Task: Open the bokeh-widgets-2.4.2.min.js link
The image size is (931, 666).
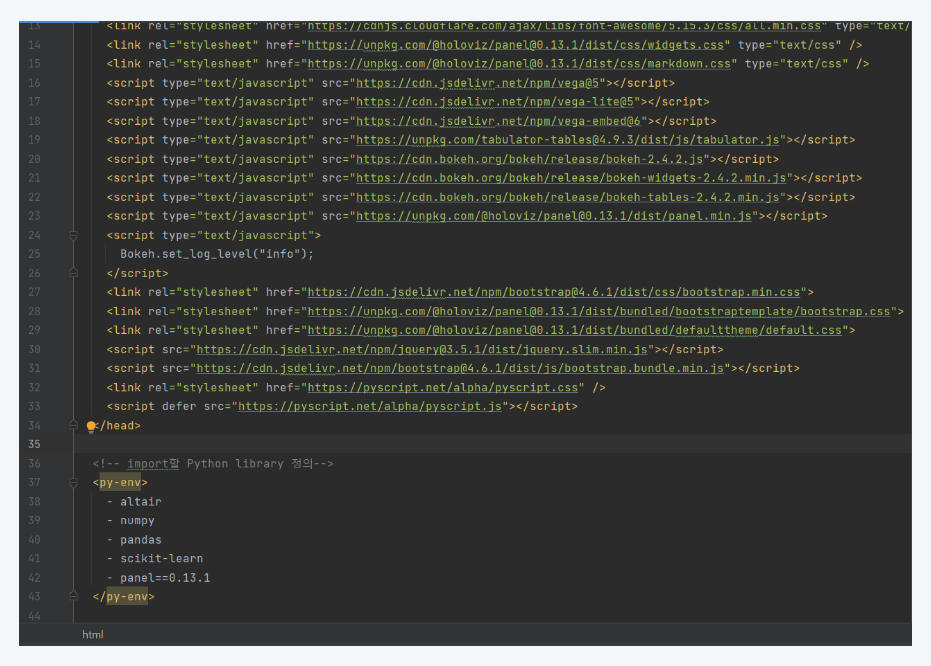Action: tap(571, 178)
